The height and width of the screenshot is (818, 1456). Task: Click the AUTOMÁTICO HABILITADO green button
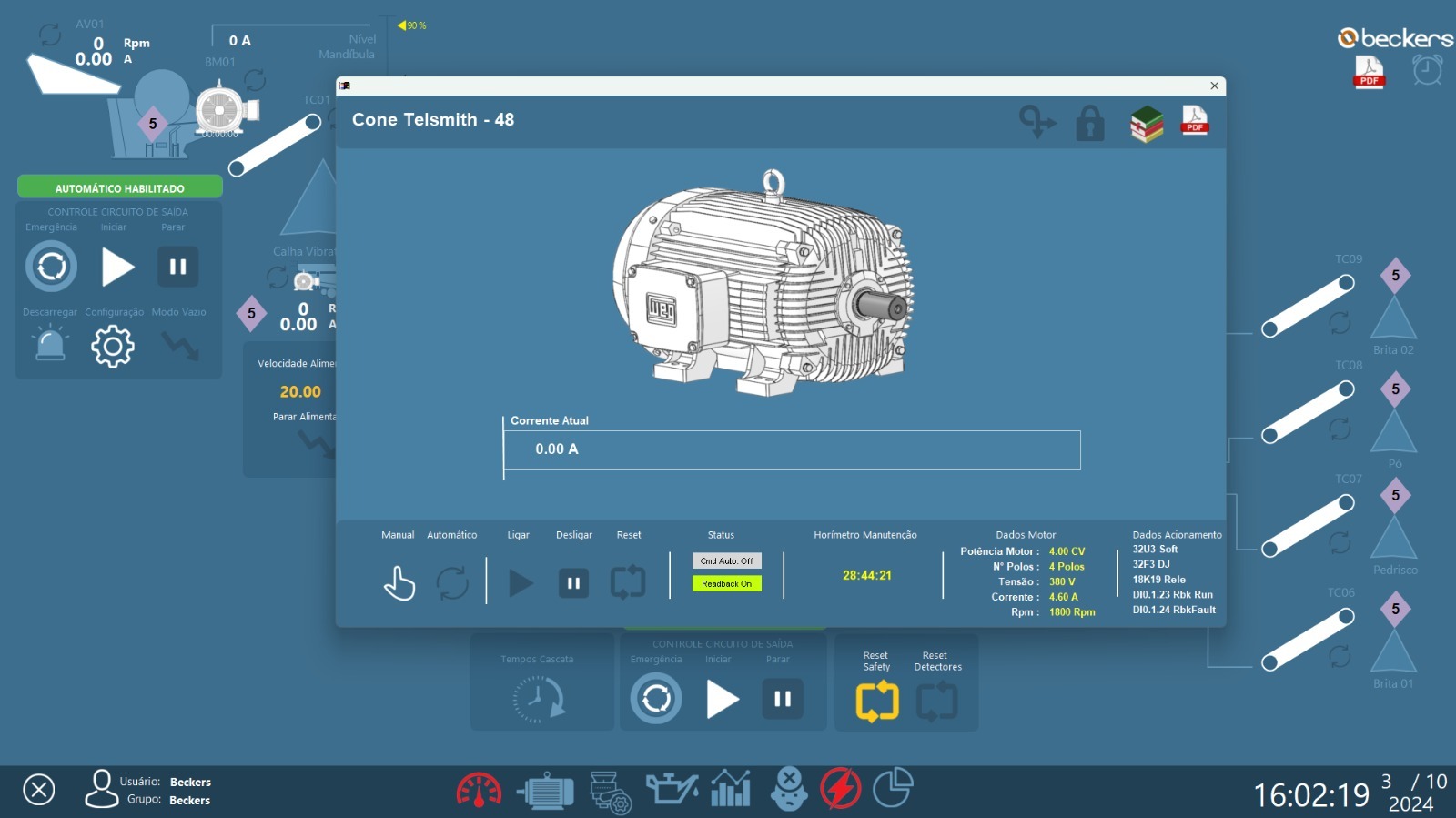[x=120, y=187]
